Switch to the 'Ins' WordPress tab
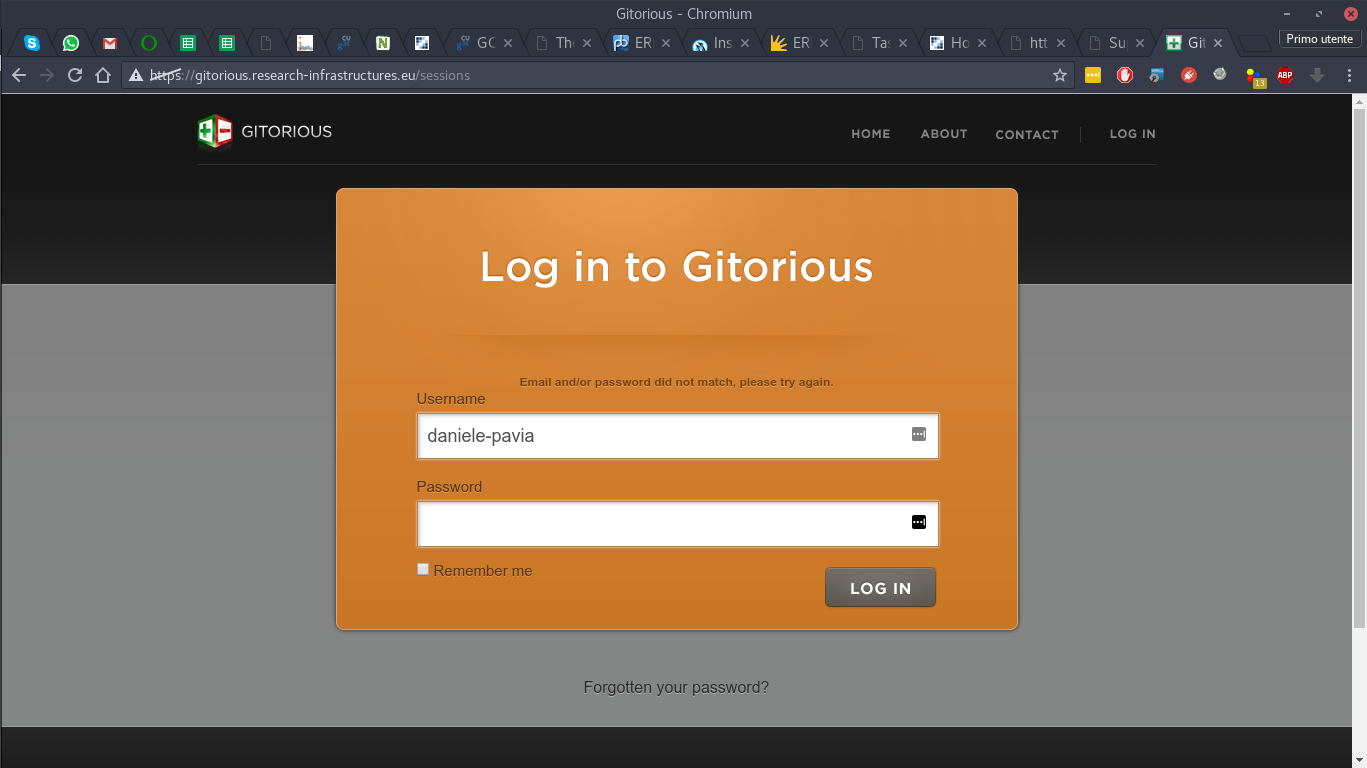The height and width of the screenshot is (768, 1367). point(722,43)
